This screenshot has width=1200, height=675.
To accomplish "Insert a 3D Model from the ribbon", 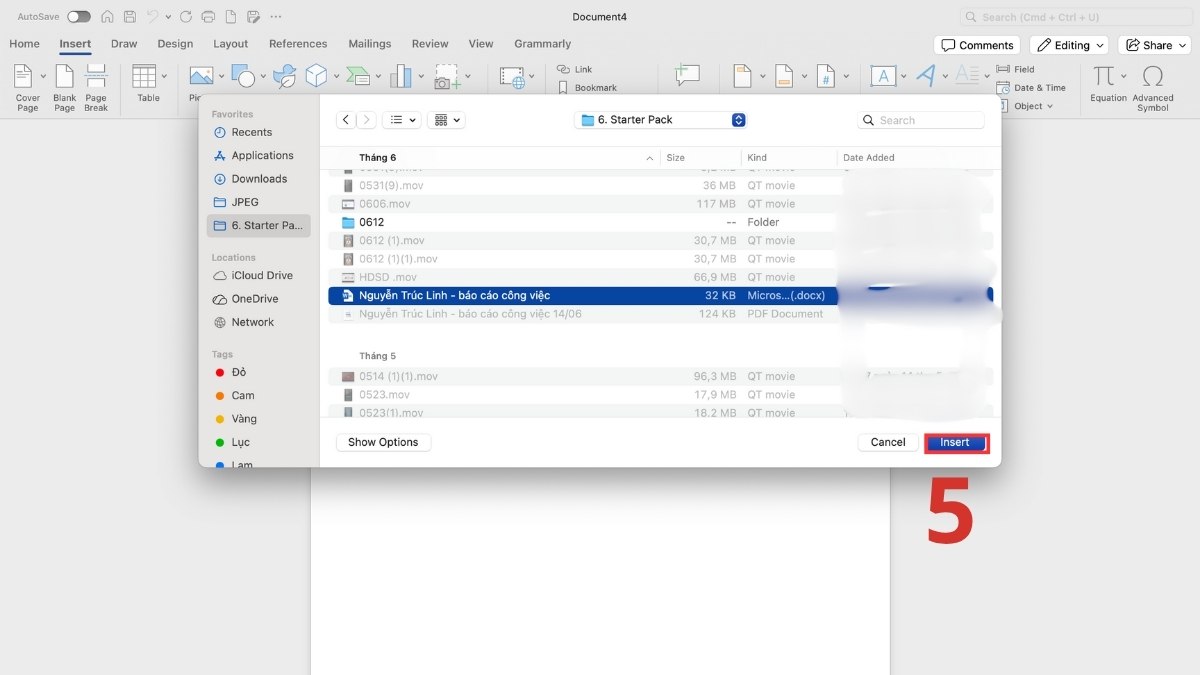I will (x=318, y=76).
